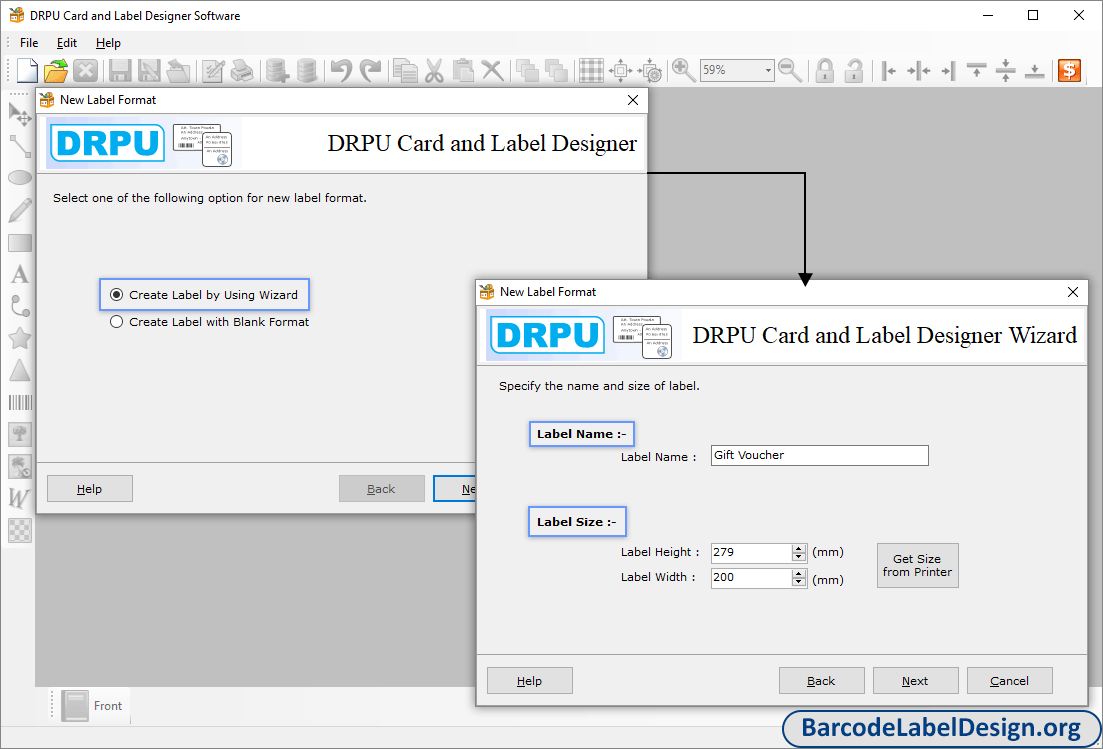Select the Pencil drawing tool
Image resolution: width=1103 pixels, height=749 pixels.
click(20, 210)
